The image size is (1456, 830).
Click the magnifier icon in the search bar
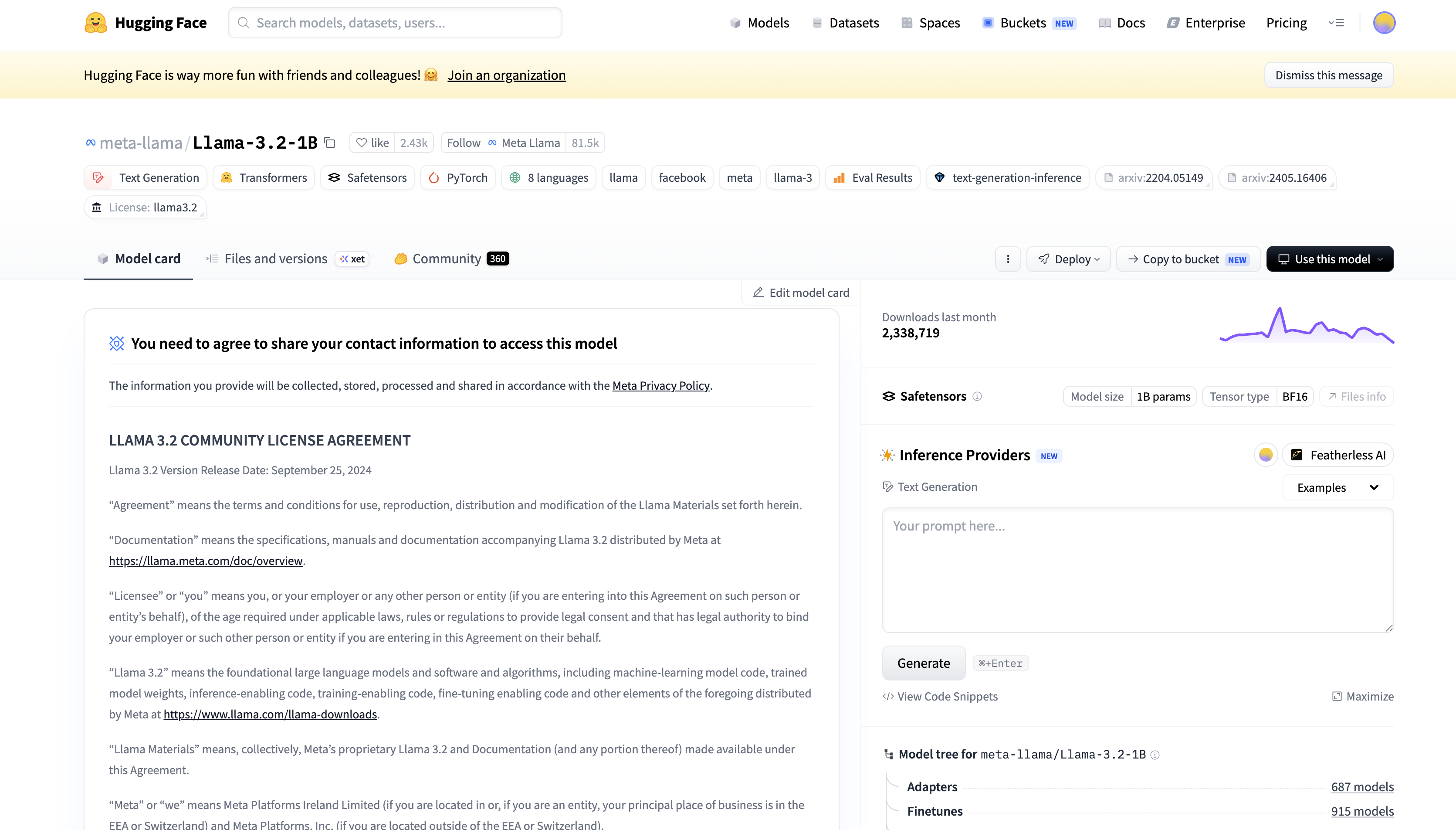(x=243, y=23)
